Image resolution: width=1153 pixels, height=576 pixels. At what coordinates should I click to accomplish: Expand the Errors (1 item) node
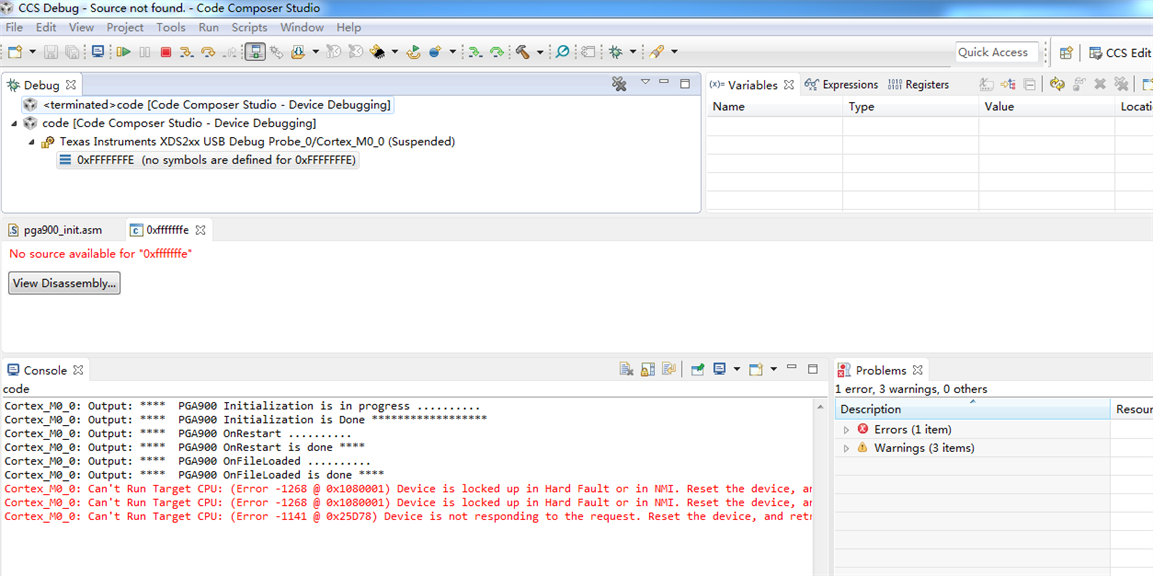click(846, 430)
